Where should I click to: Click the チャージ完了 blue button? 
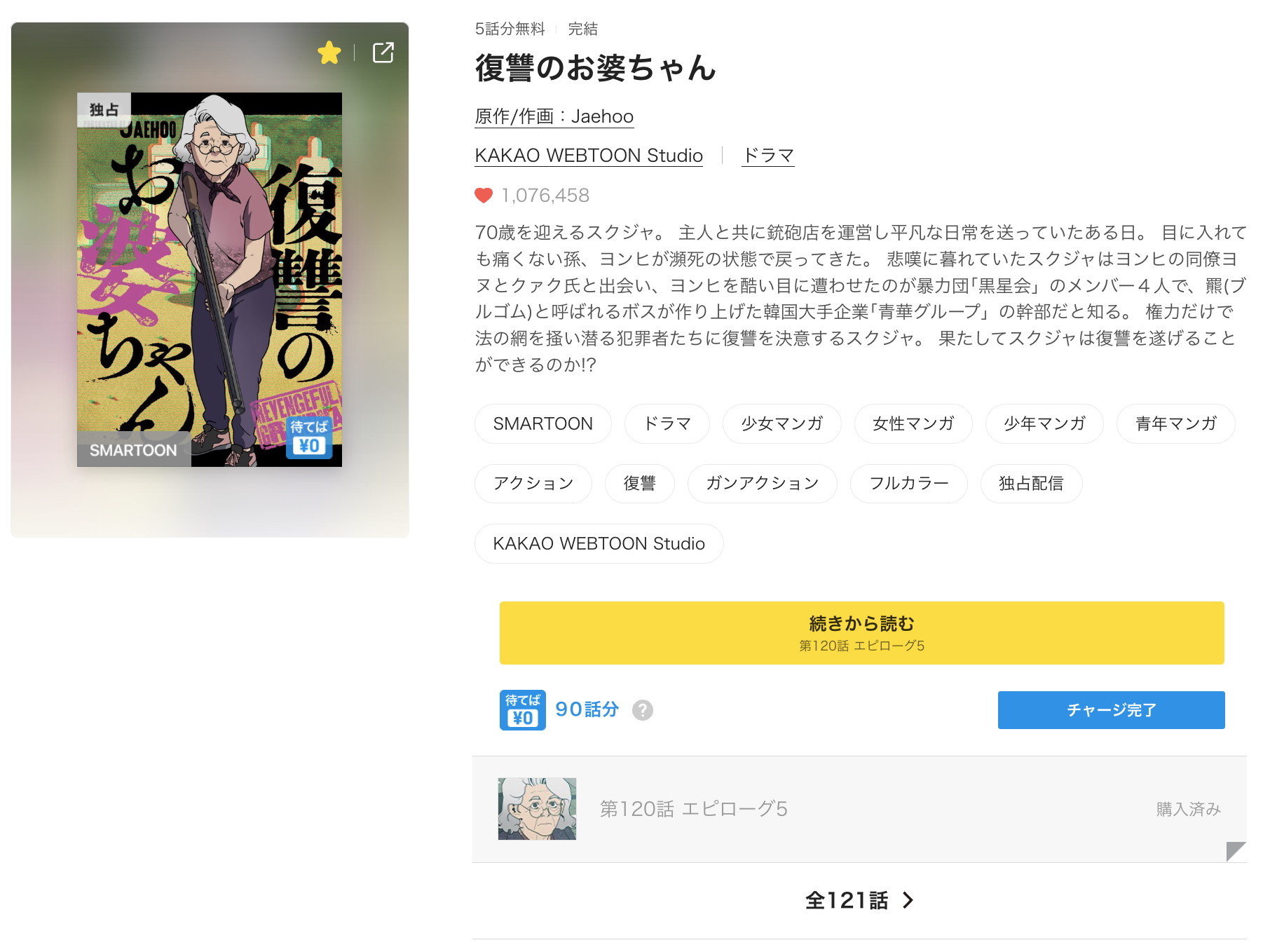point(1111,710)
